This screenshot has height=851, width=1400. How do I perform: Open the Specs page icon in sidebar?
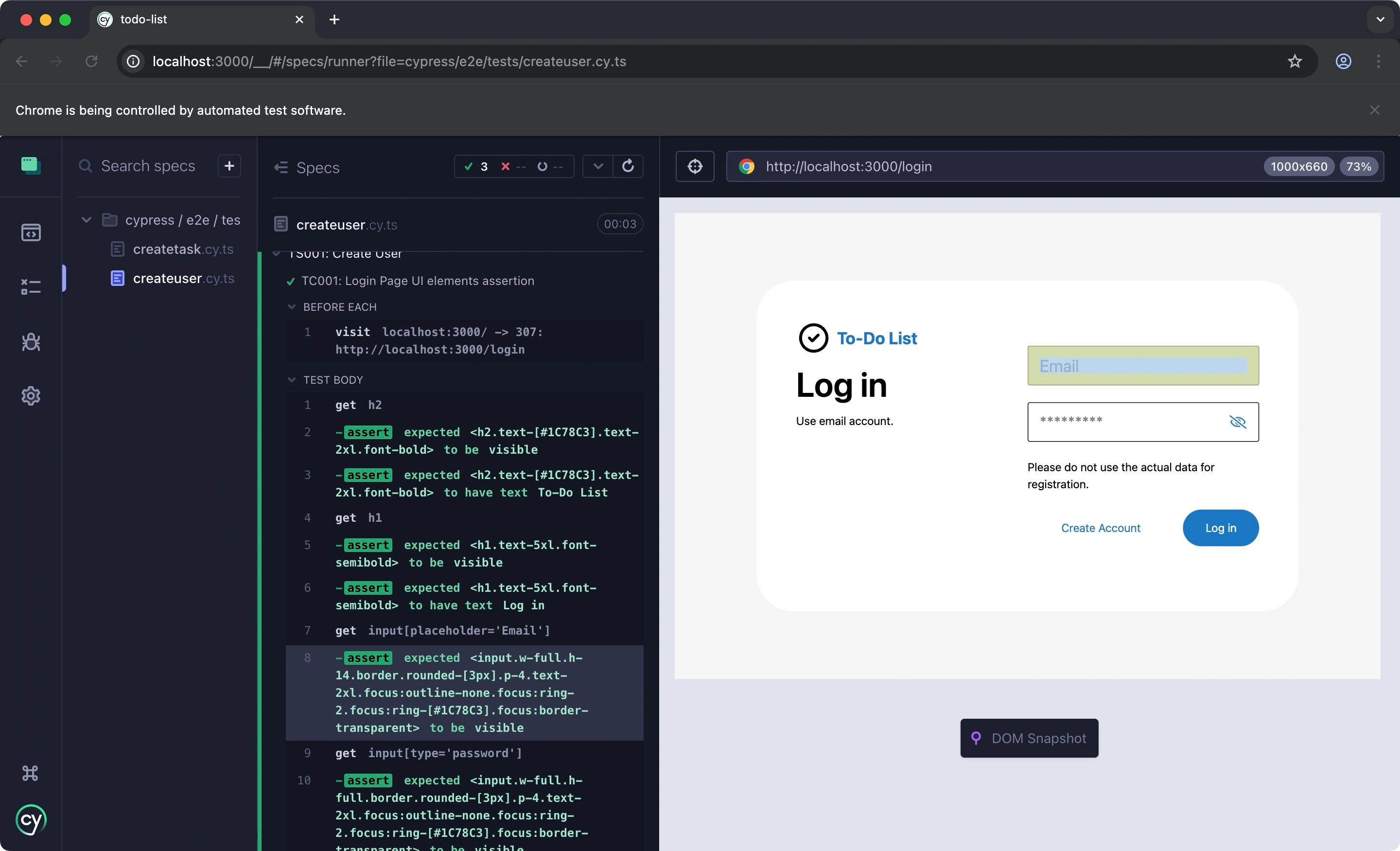[31, 232]
